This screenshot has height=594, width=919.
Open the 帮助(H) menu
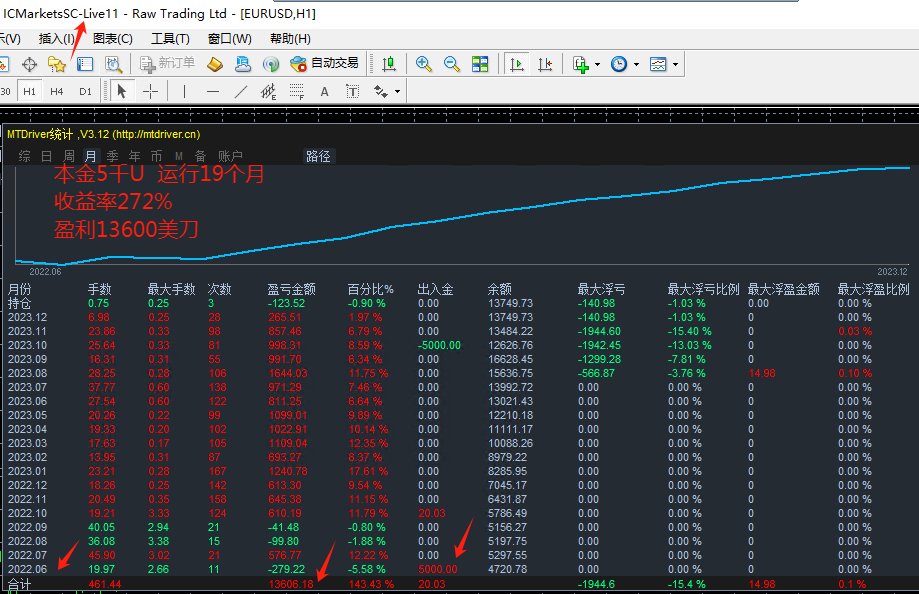click(290, 39)
